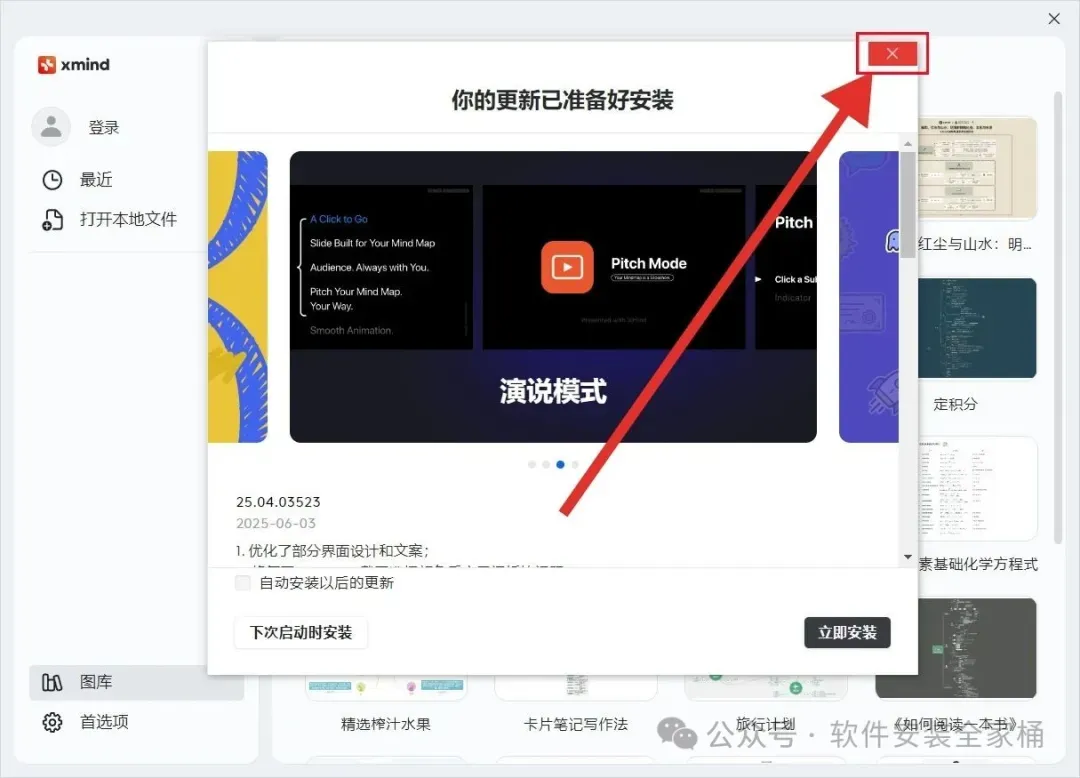Click the 演说模式 feature slide

point(553,297)
